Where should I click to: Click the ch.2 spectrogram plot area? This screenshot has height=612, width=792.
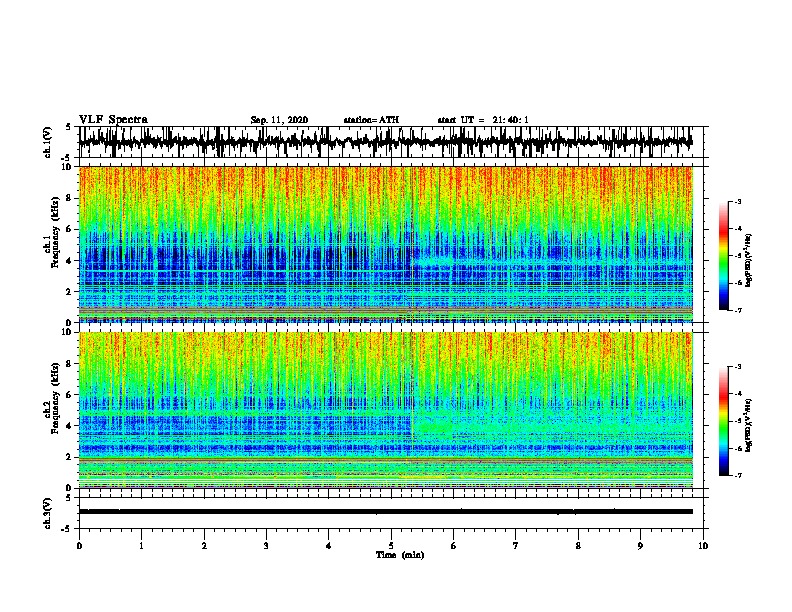pyautogui.click(x=386, y=410)
